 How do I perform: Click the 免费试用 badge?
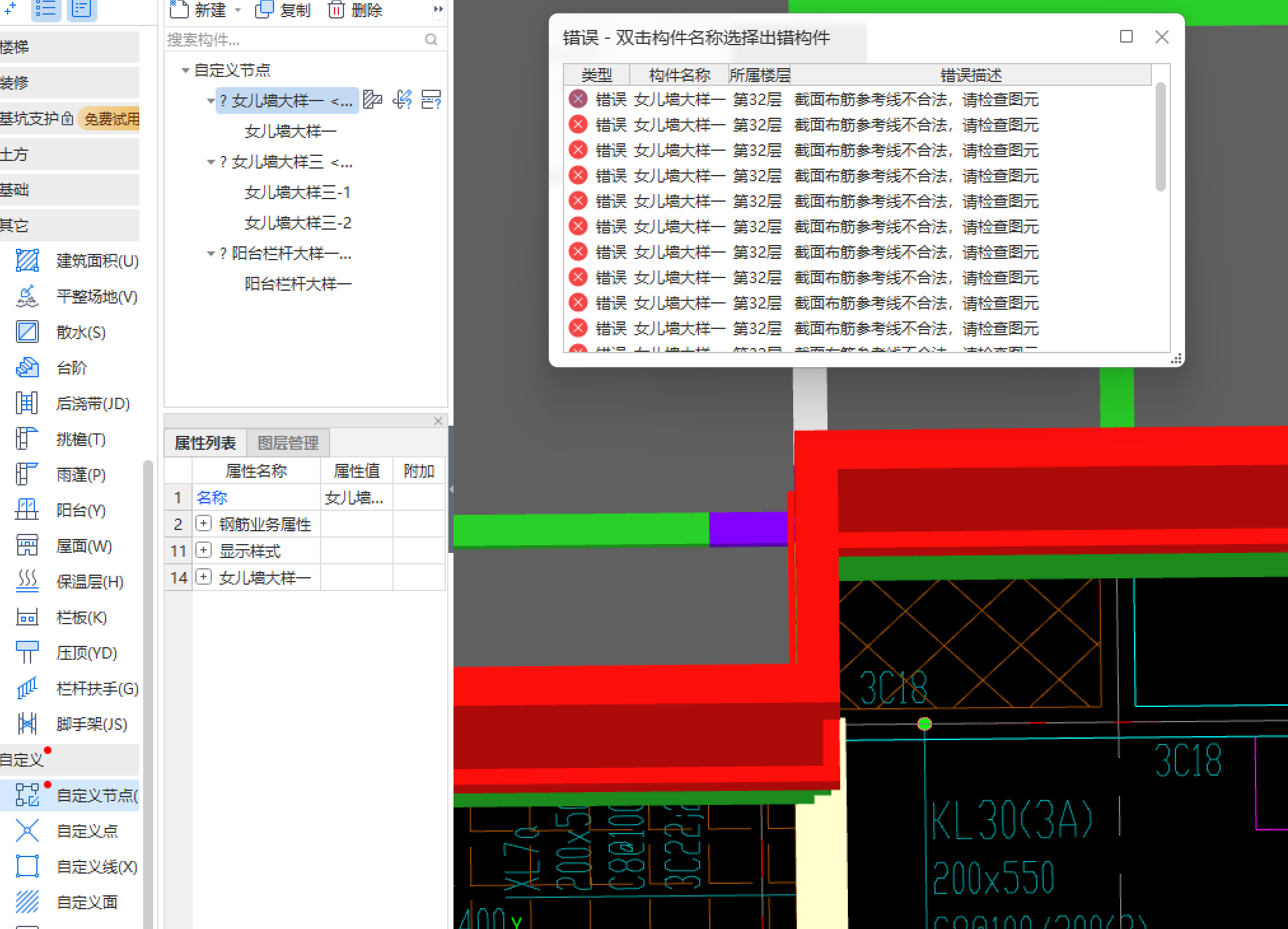click(109, 119)
